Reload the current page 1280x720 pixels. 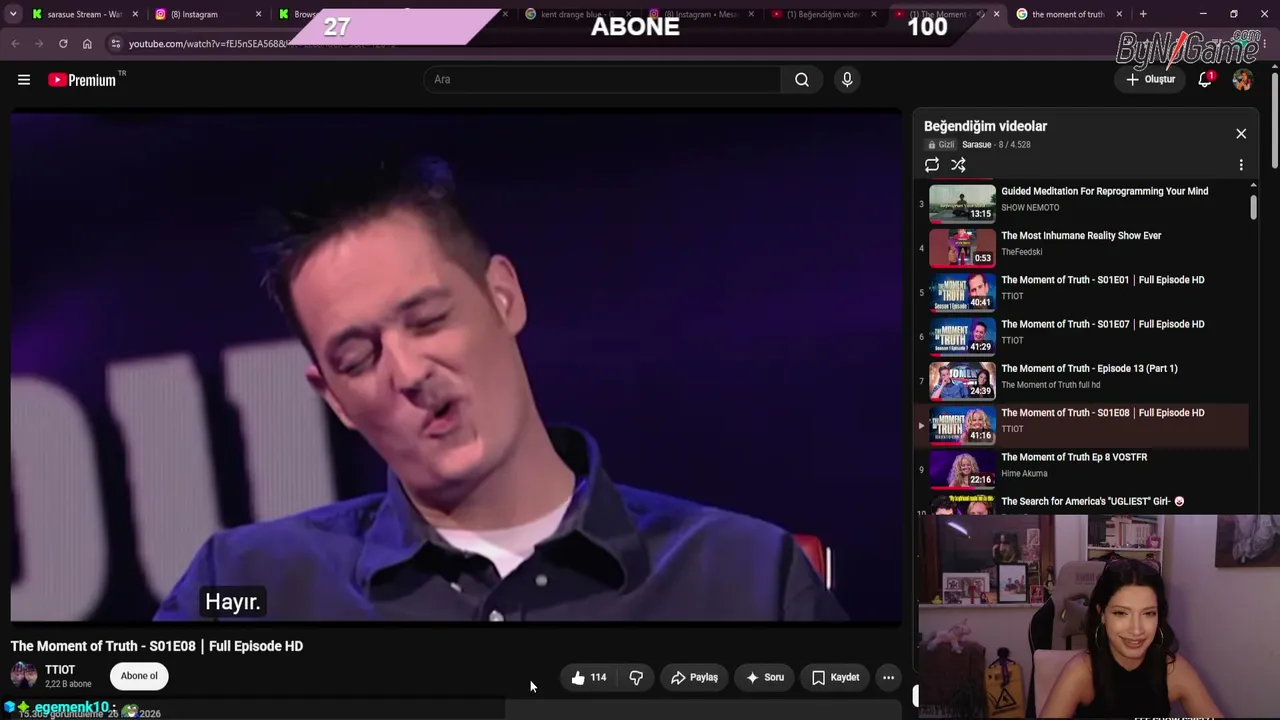(x=63, y=44)
